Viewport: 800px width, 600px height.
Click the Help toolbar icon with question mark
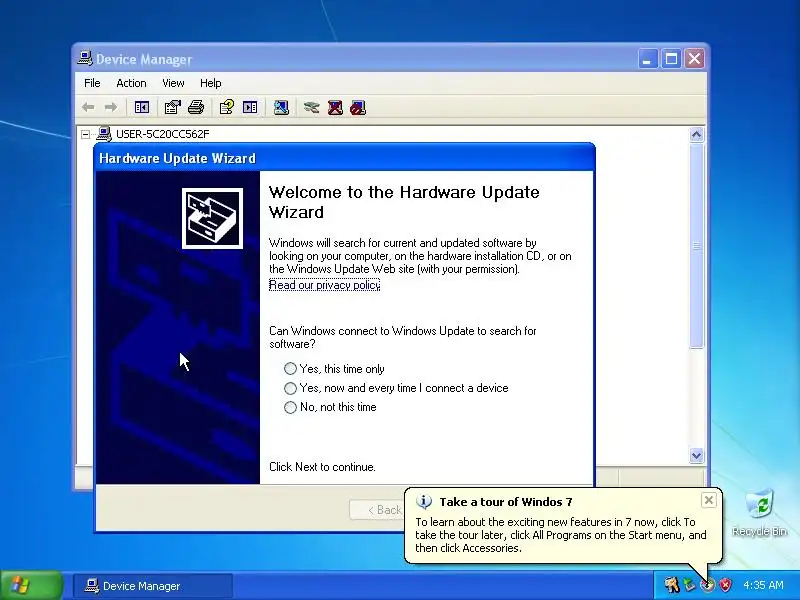[227, 108]
